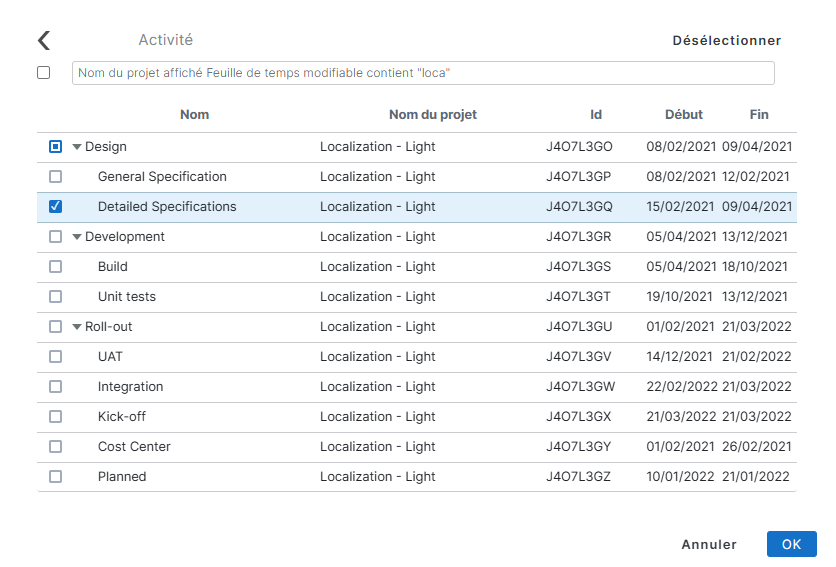This screenshot has height=567, width=836.
Task: Click the back arrow icon
Action: pos(43,41)
